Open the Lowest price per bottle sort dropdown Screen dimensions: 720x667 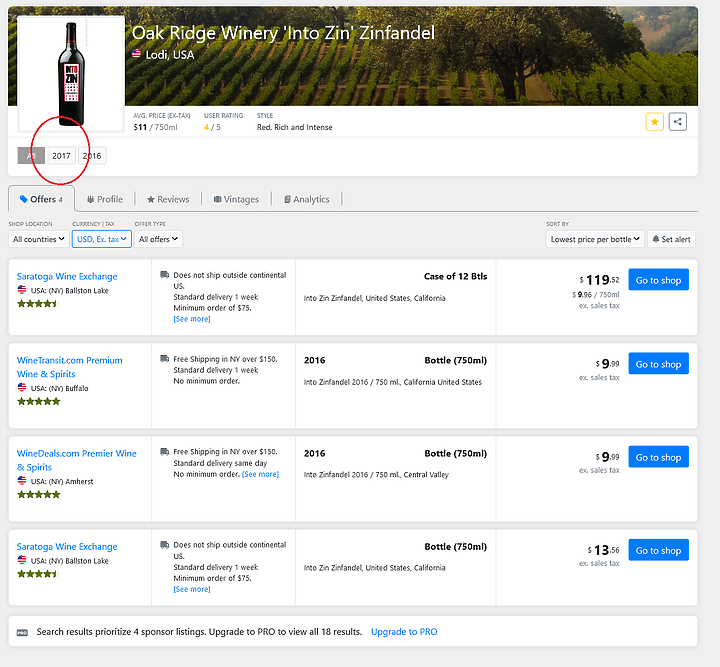595,239
